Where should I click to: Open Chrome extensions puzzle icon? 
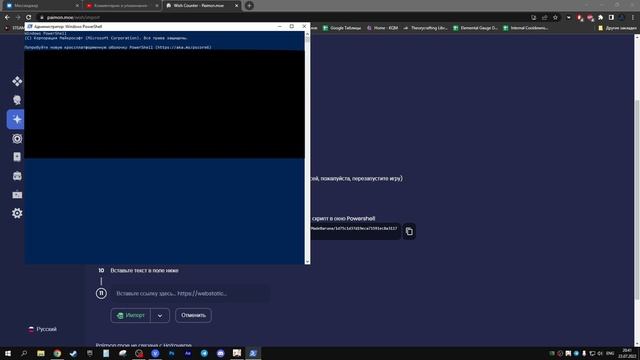pyautogui.click(x=600, y=18)
